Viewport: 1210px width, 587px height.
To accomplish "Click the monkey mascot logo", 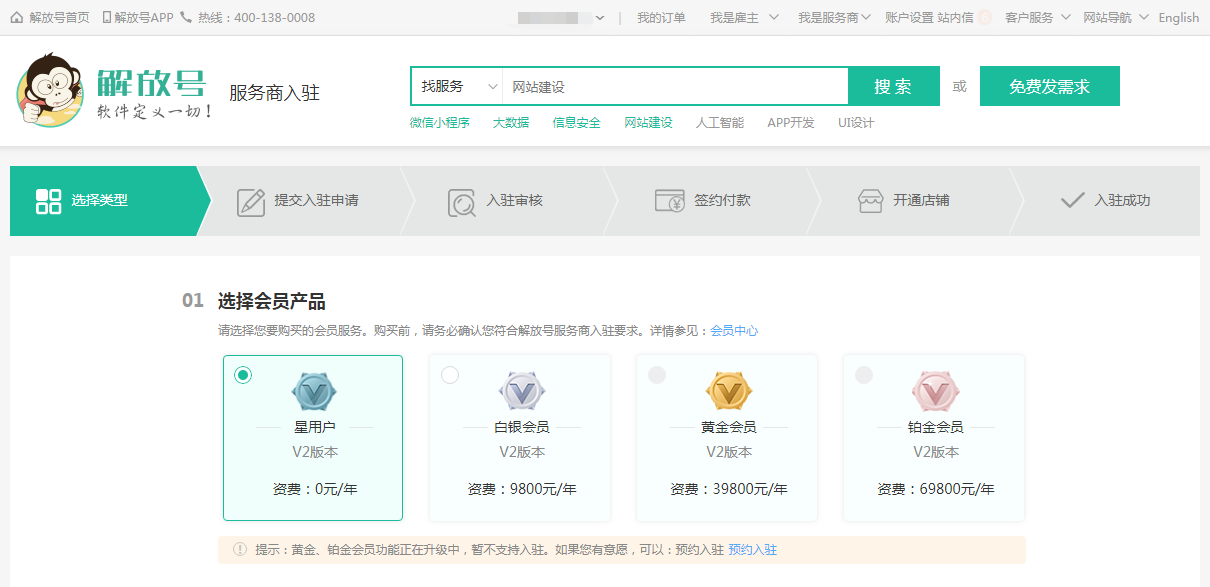I will coord(50,90).
